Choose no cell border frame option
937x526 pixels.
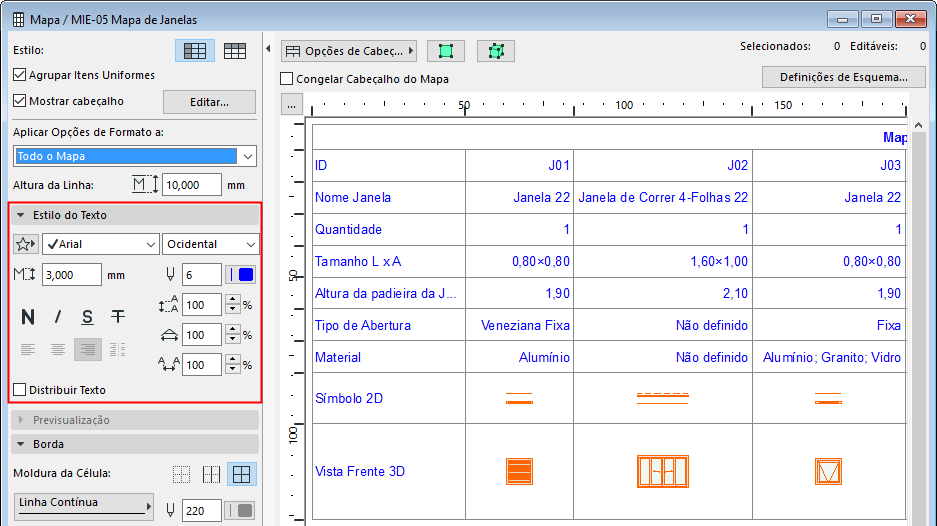(x=182, y=475)
